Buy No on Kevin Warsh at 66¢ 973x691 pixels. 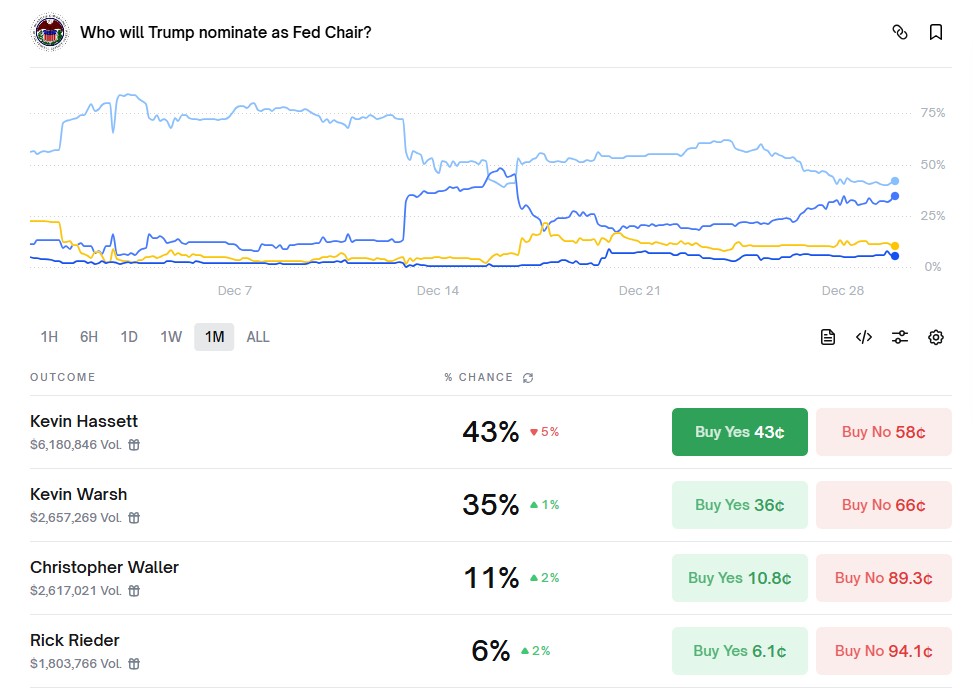click(883, 505)
